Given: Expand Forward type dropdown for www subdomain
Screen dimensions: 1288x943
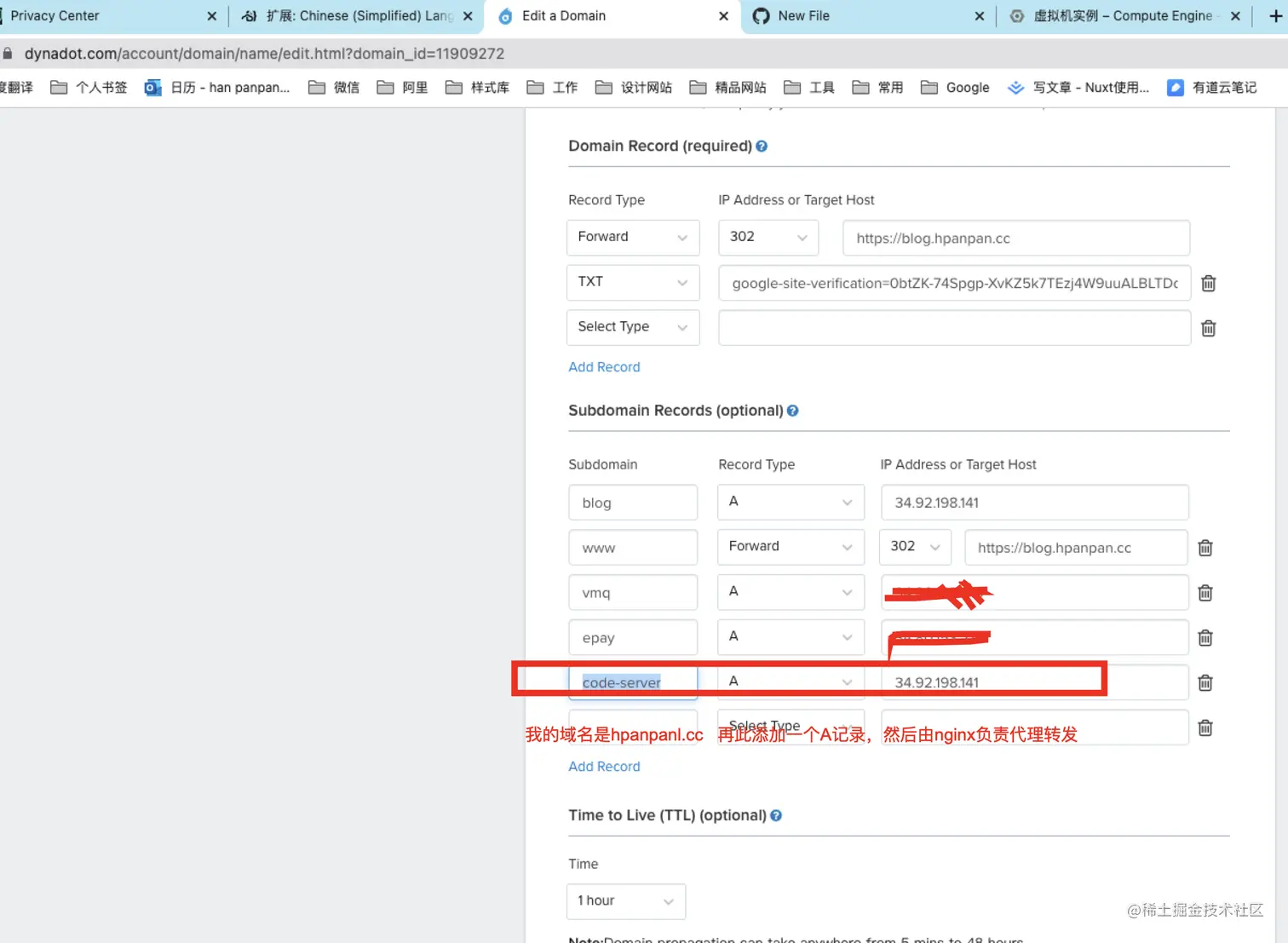Looking at the screenshot, I should (791, 548).
